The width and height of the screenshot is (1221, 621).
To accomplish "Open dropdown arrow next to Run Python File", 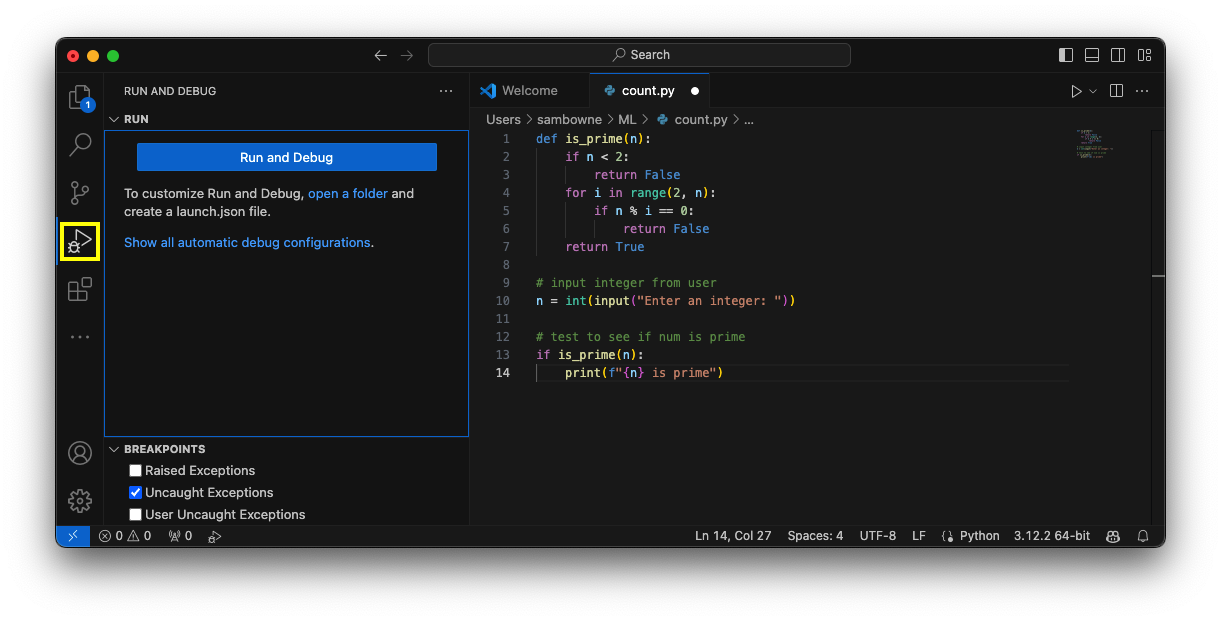I will 1093,91.
